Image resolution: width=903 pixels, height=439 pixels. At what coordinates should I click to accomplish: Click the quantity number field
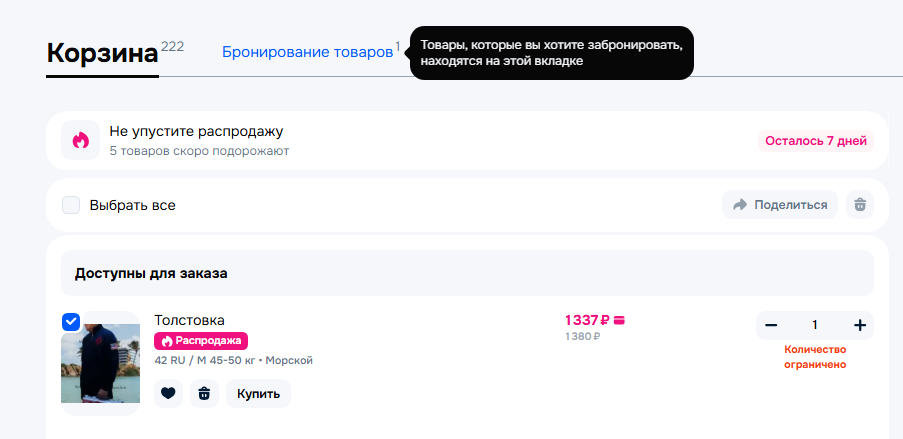815,325
